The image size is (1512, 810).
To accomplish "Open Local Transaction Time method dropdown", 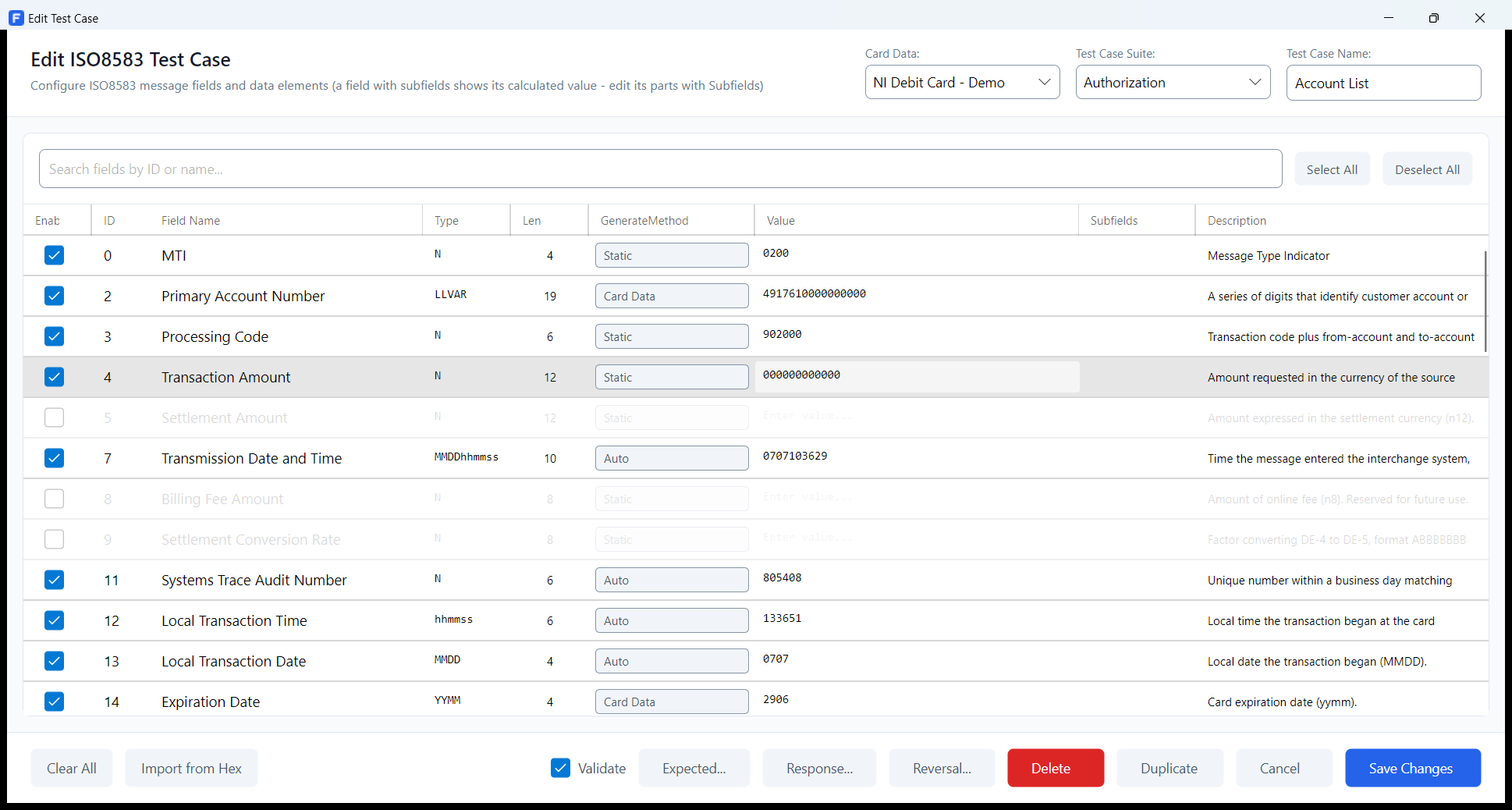I will click(x=672, y=620).
